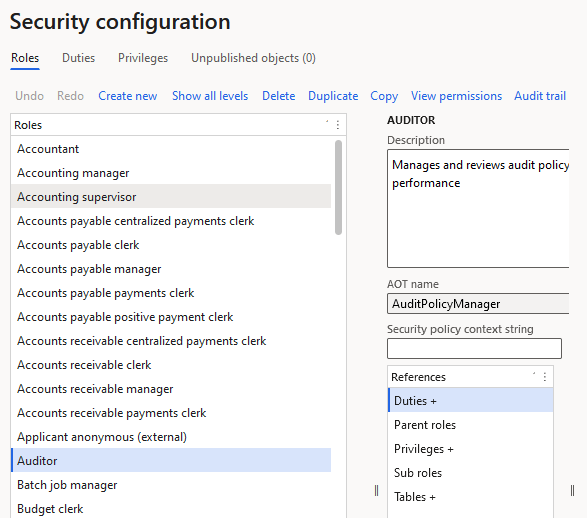Open the Unpublished objects (0) tab

[x=253, y=58]
